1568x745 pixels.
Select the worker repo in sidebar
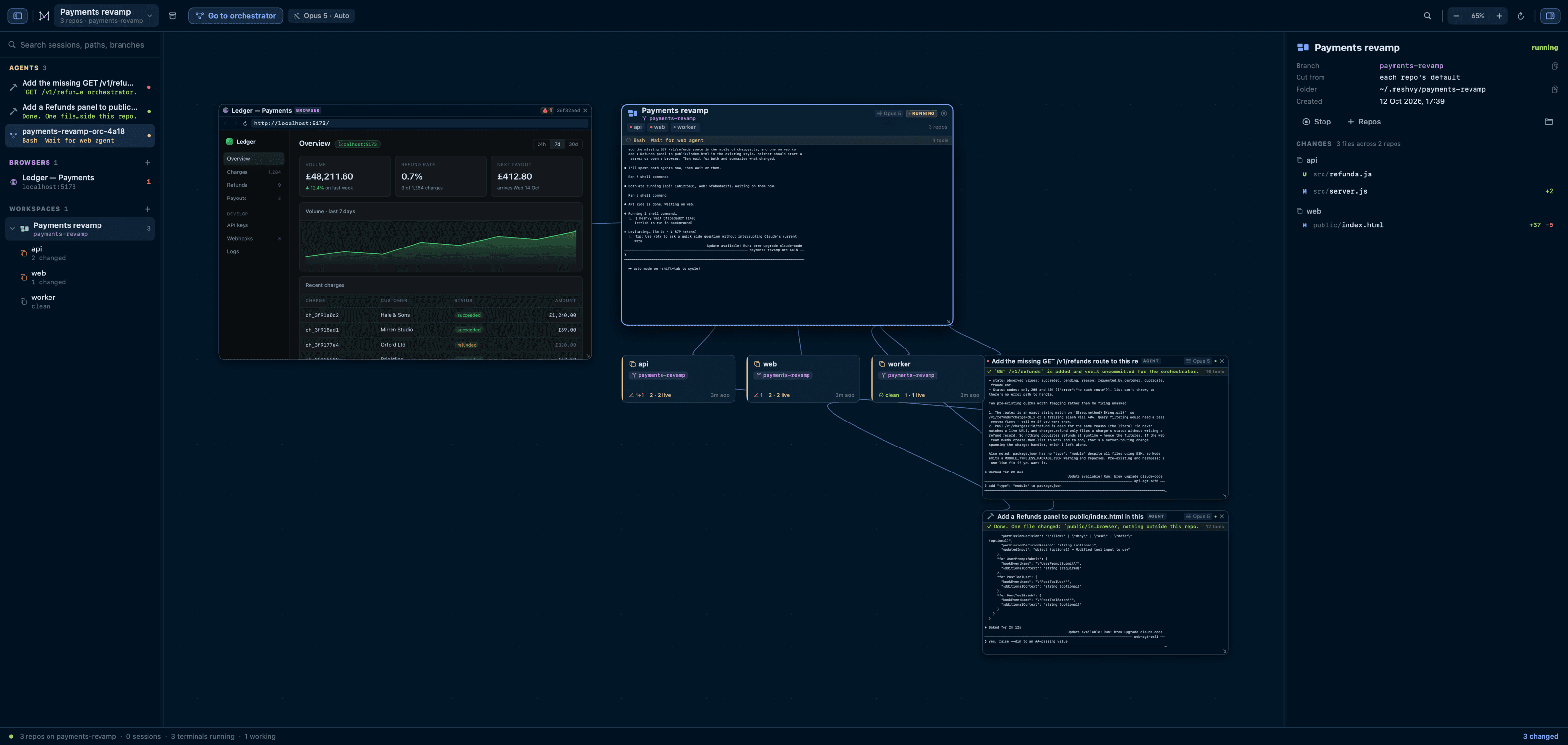pos(80,301)
